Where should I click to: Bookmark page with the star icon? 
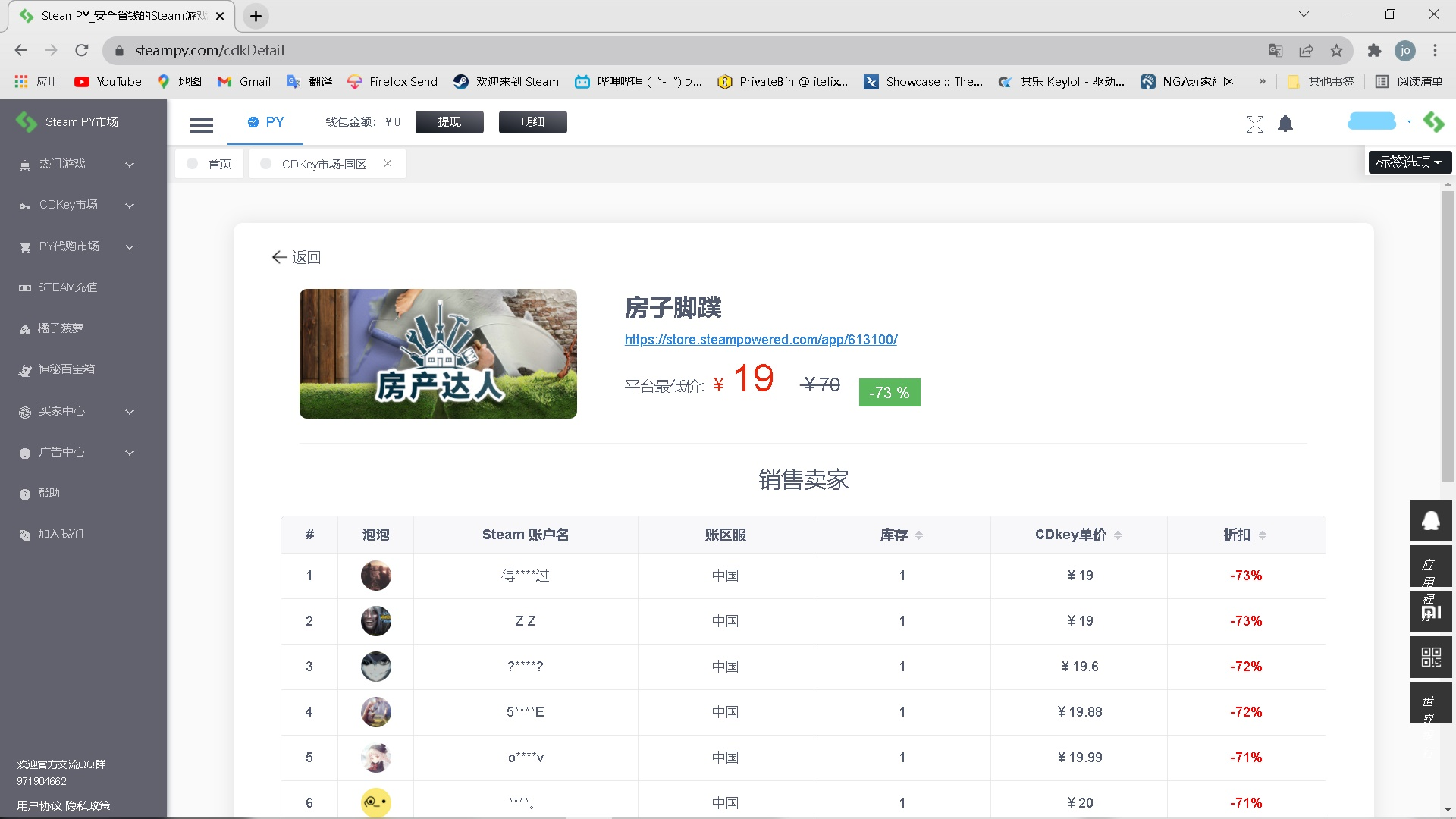[x=1336, y=51]
